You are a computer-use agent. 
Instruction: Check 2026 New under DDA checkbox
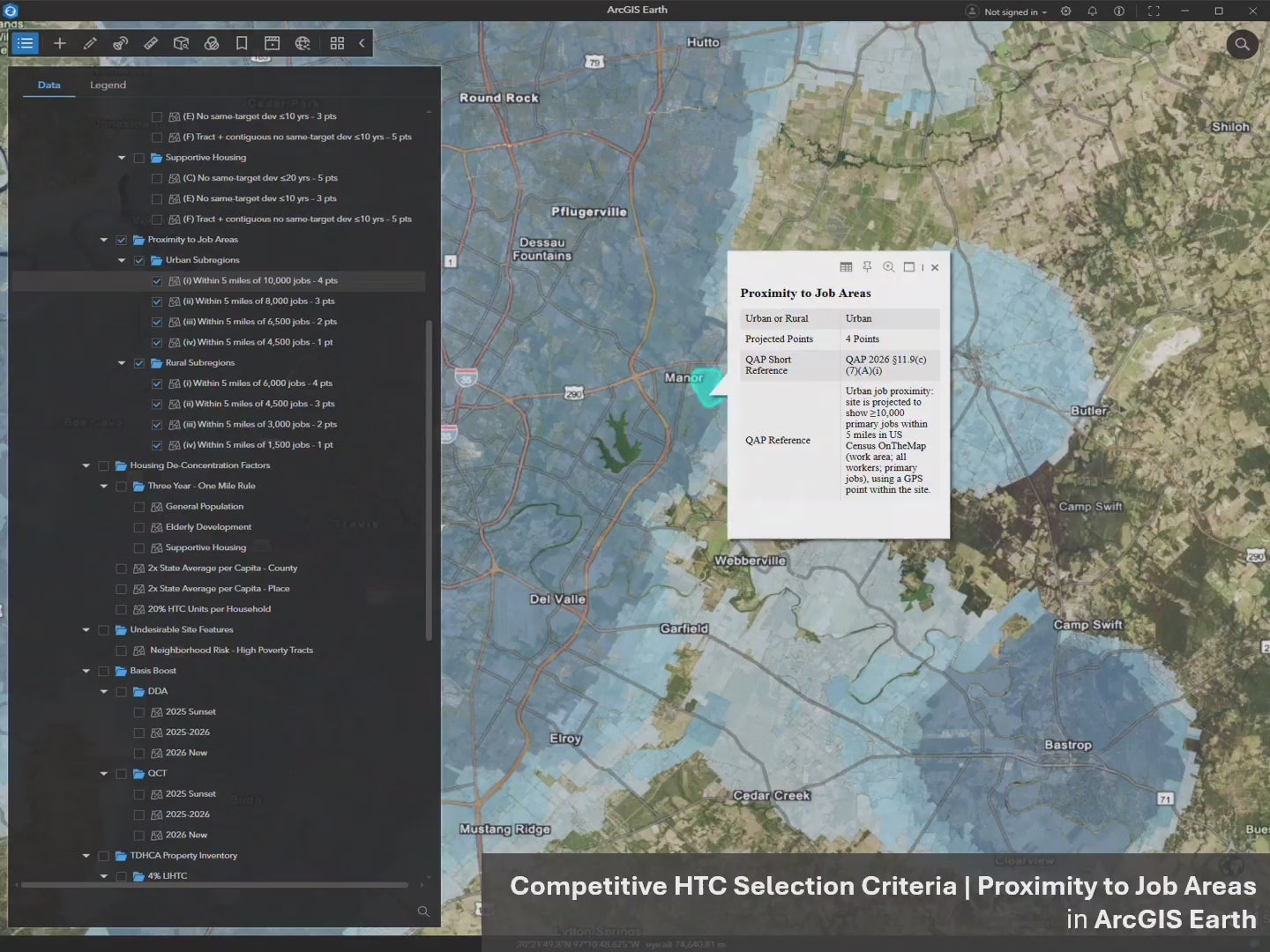pos(139,754)
